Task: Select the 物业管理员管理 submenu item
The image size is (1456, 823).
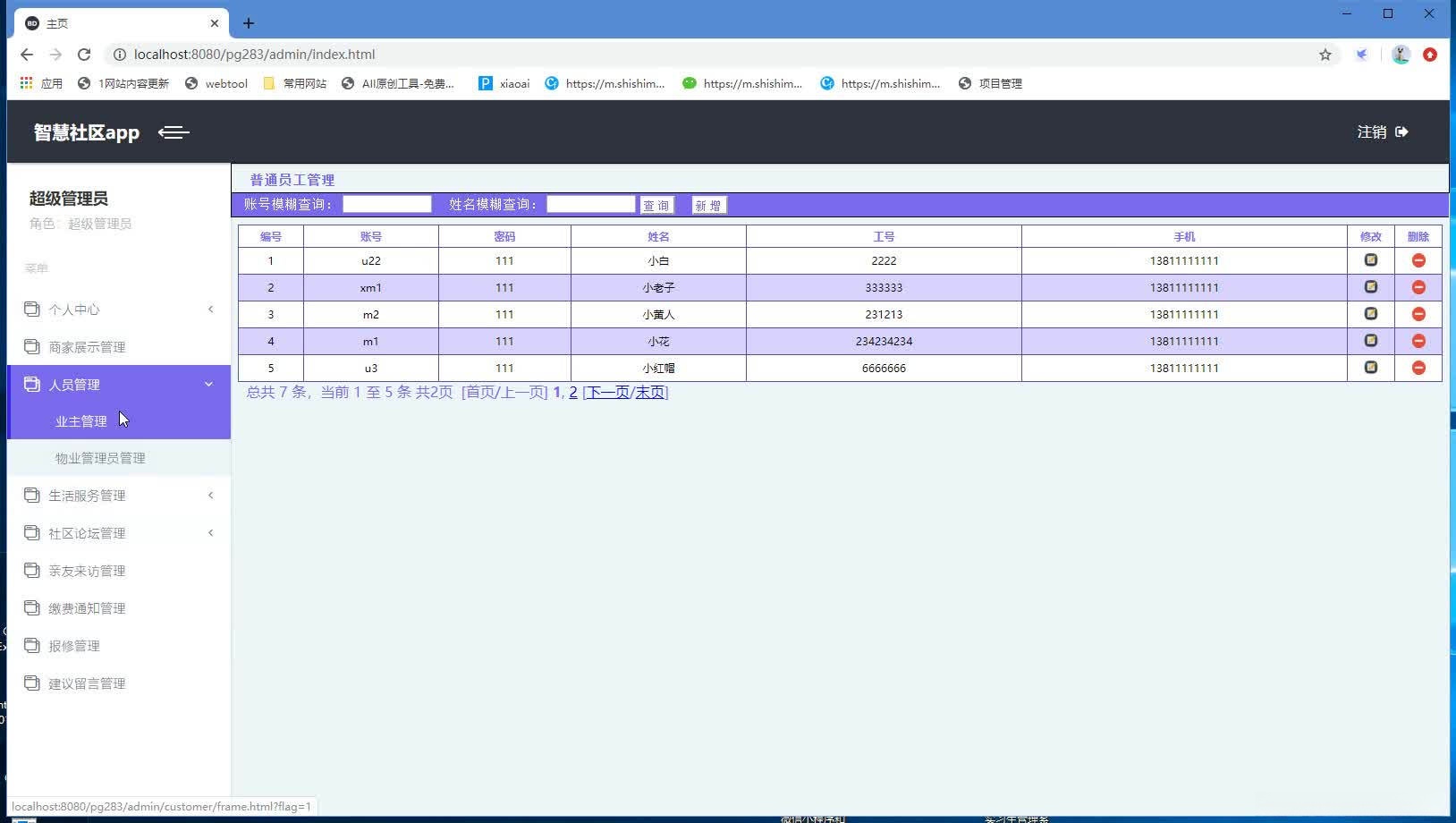Action: 119,458
